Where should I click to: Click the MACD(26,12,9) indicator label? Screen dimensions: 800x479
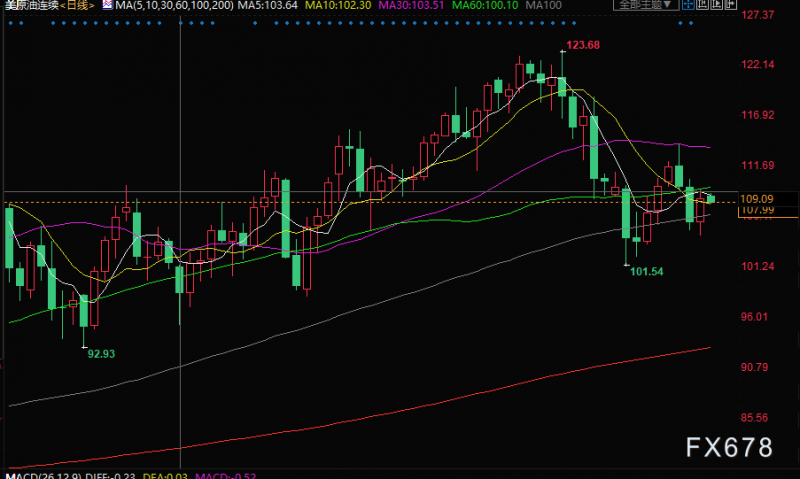pyautogui.click(x=43, y=475)
